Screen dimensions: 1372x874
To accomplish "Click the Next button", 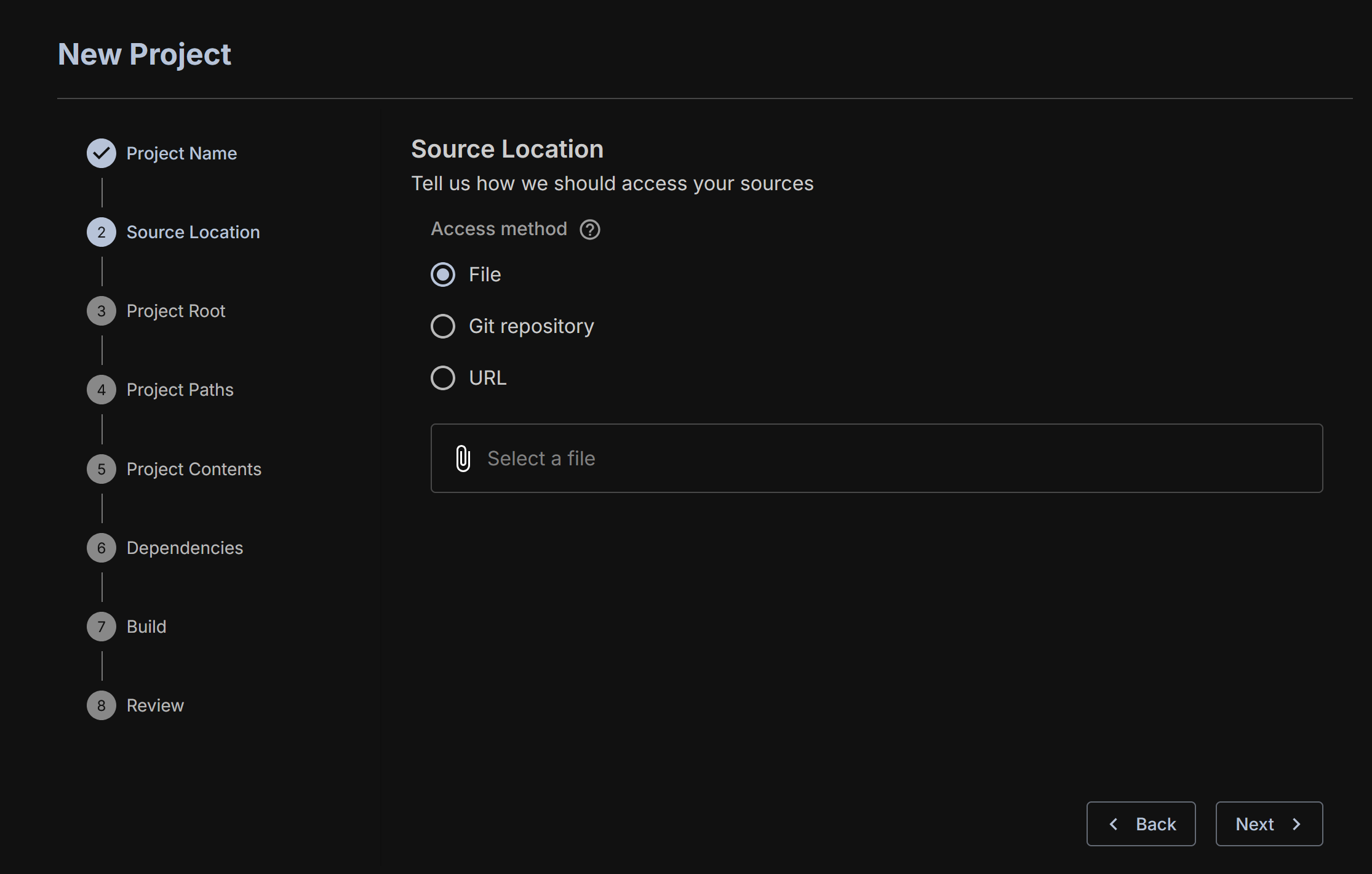I will (x=1269, y=824).
